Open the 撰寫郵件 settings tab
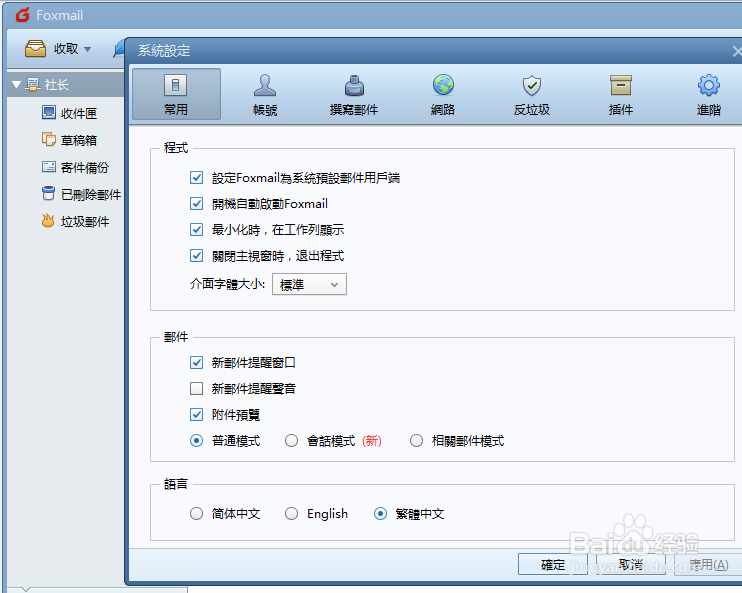 [354, 94]
